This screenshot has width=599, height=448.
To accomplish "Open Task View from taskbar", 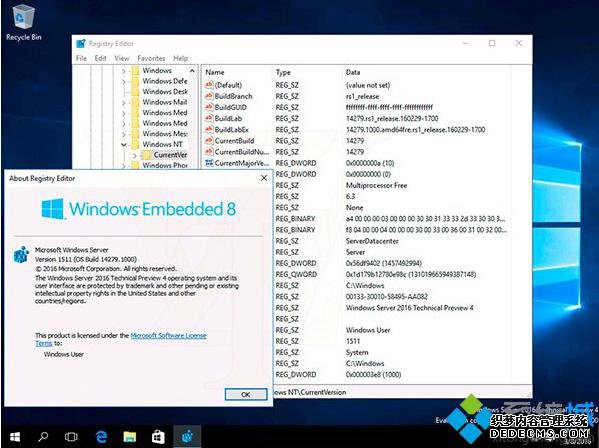I will (x=71, y=437).
